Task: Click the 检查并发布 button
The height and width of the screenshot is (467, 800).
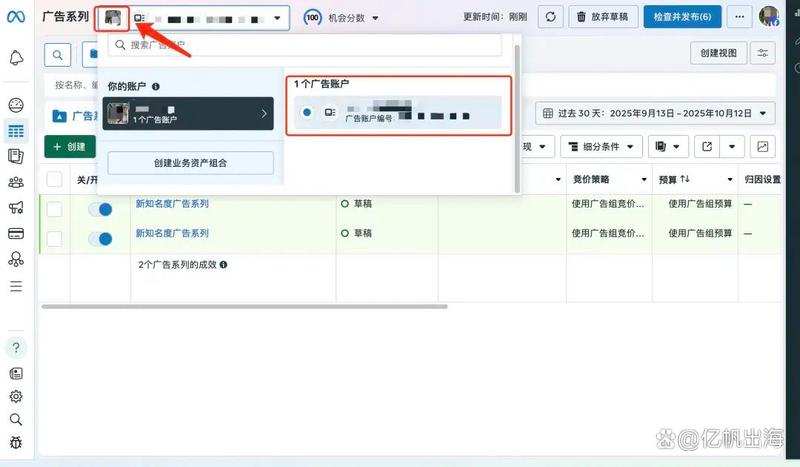Action: click(682, 17)
